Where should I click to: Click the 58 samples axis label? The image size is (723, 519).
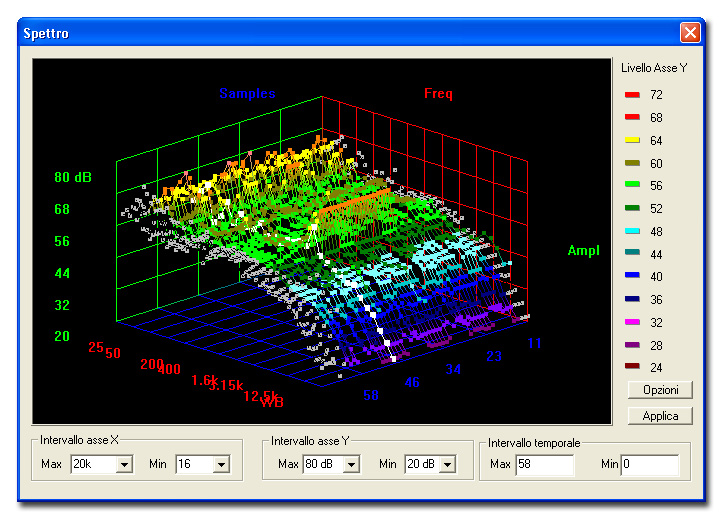point(371,395)
